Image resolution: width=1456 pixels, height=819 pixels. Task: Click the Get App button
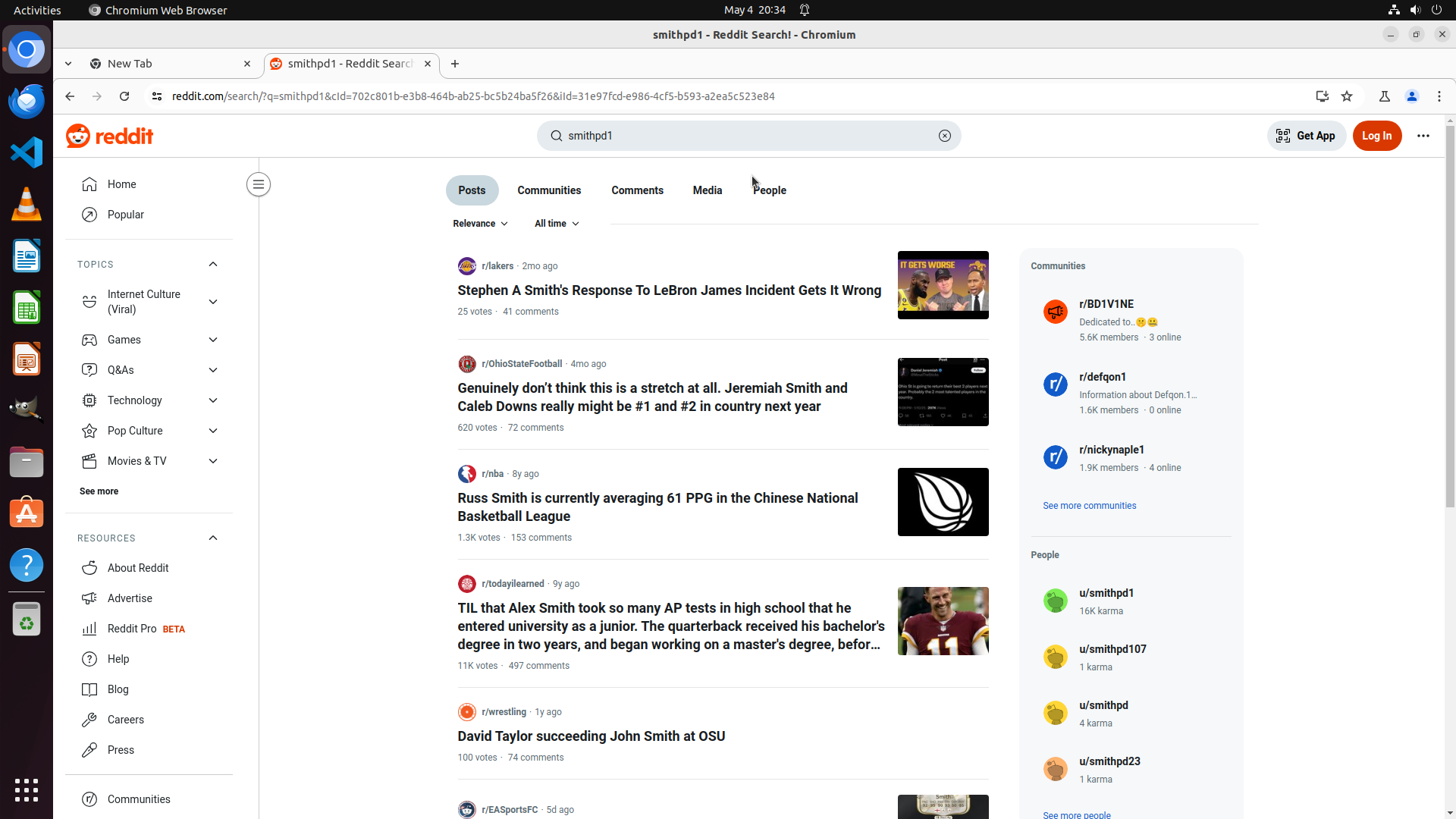(1306, 136)
